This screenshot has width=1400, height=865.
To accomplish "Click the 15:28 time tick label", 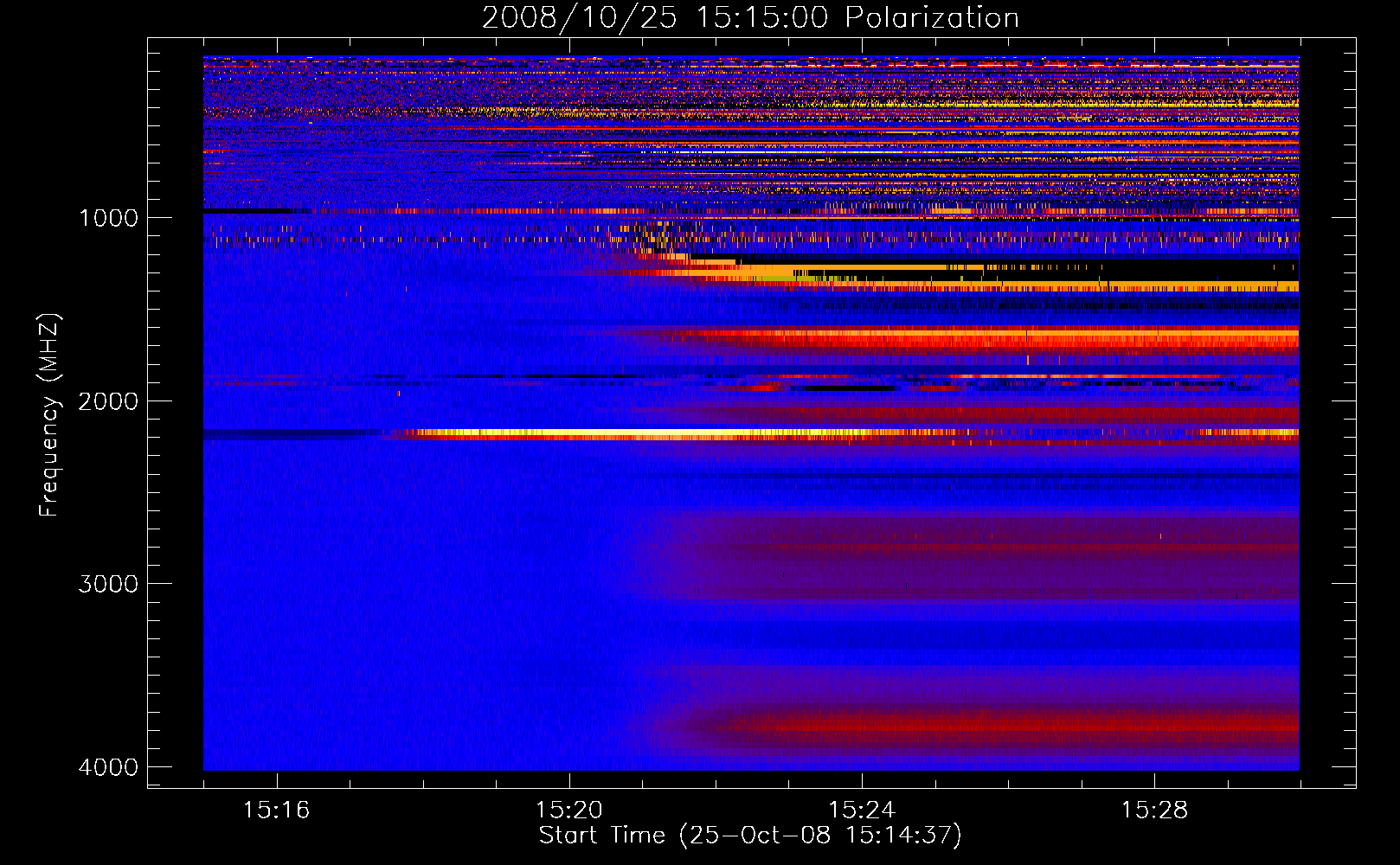I will tap(1154, 810).
